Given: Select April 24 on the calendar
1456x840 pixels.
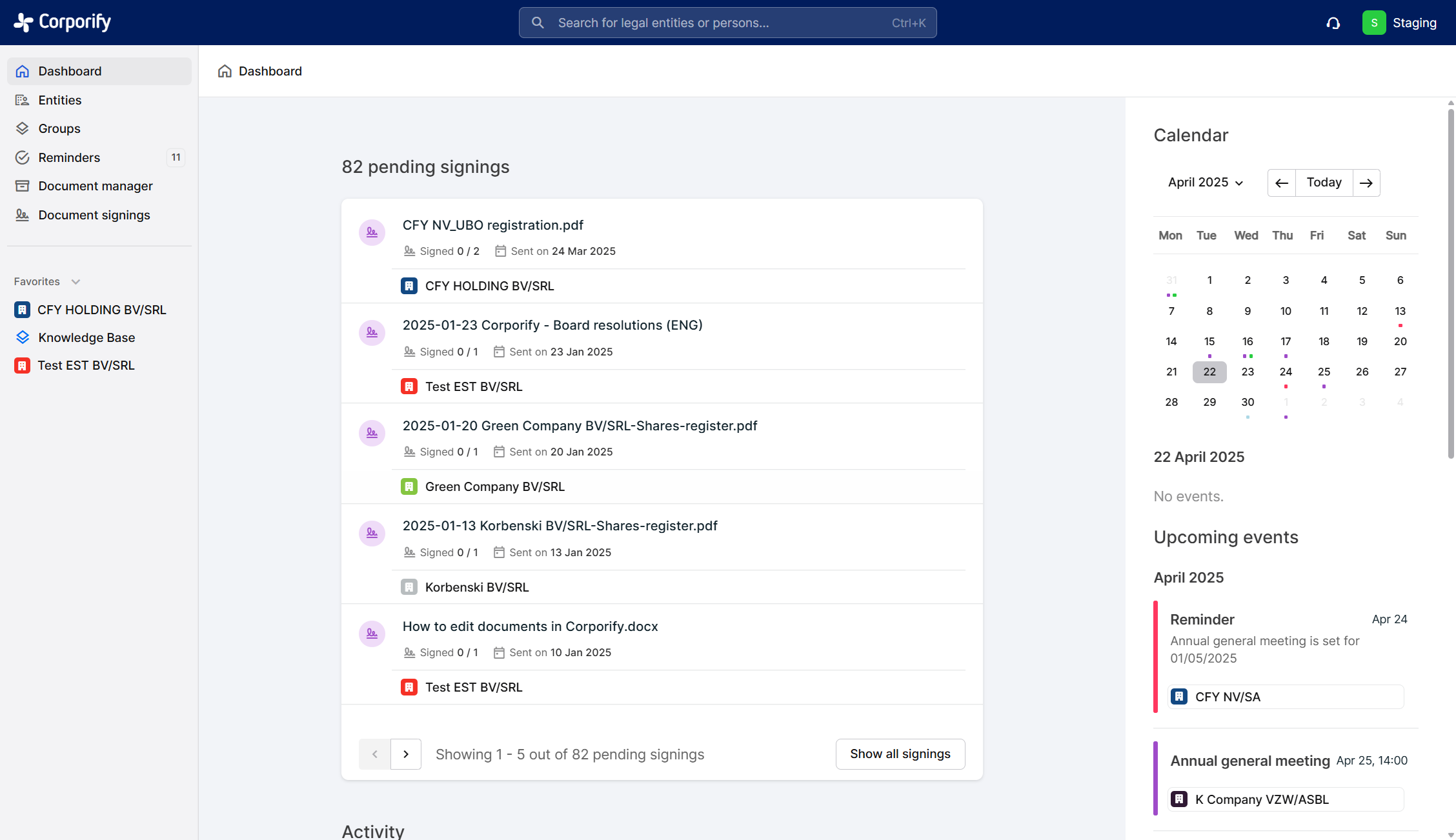Looking at the screenshot, I should tap(1286, 372).
